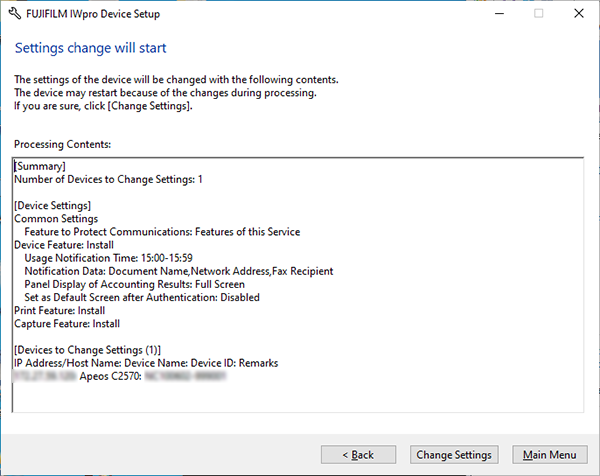Select 'Feature to Protect Communications' line
Screen dimensions: 600x476
pos(162,232)
